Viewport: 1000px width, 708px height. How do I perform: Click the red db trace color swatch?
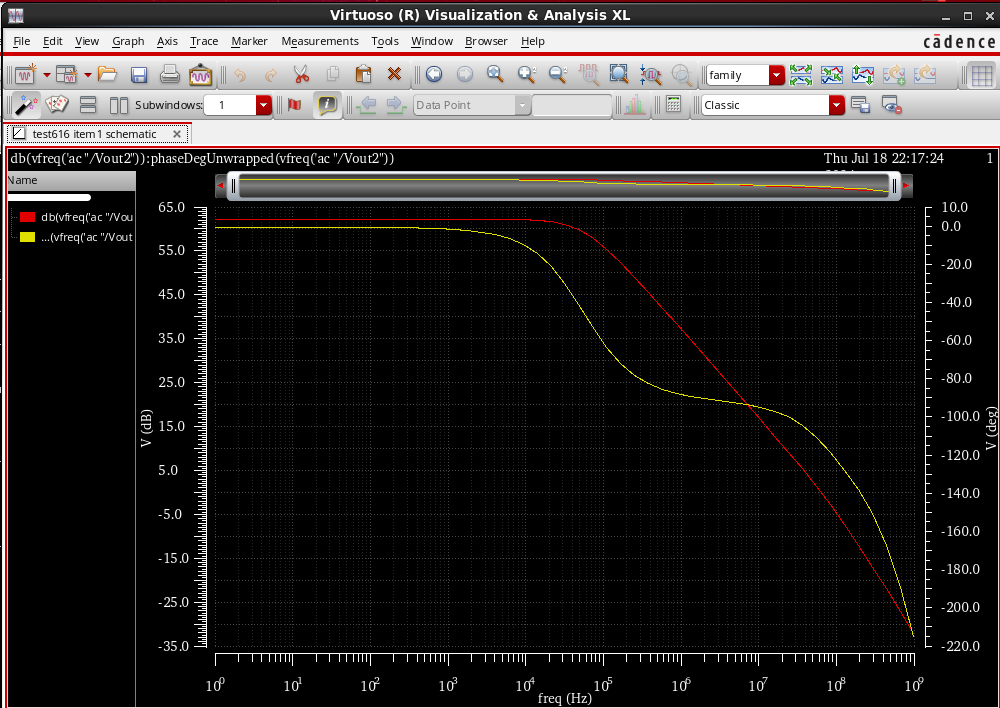(x=27, y=217)
